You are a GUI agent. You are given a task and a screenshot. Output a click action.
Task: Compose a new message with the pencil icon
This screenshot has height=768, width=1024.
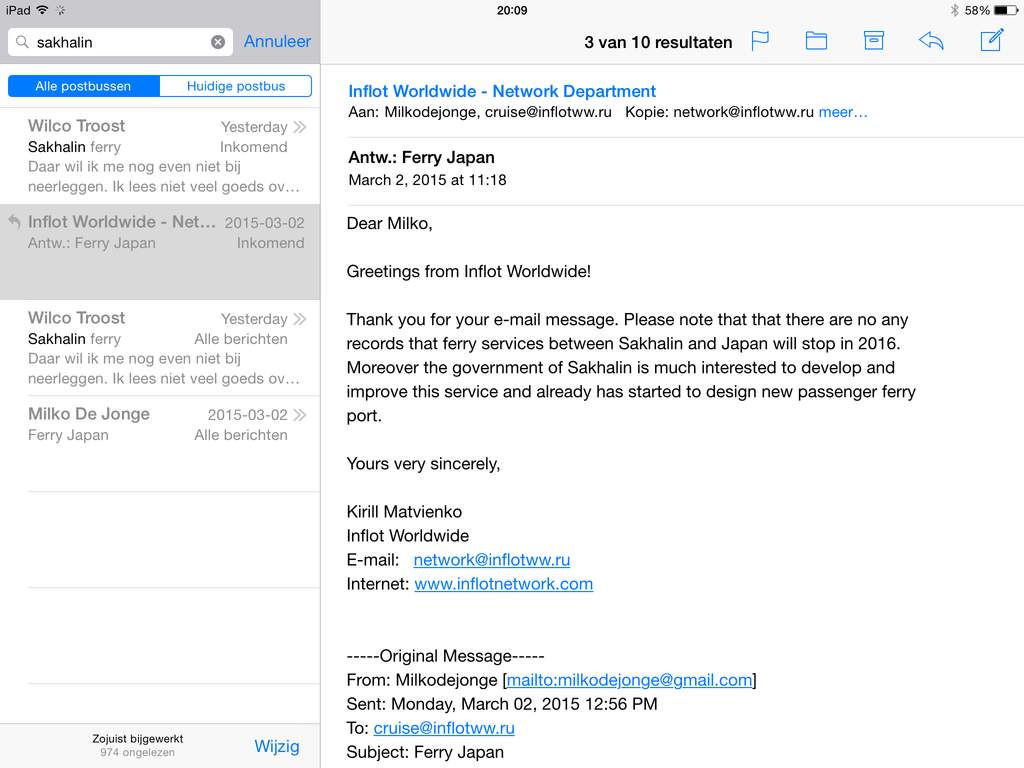(992, 40)
